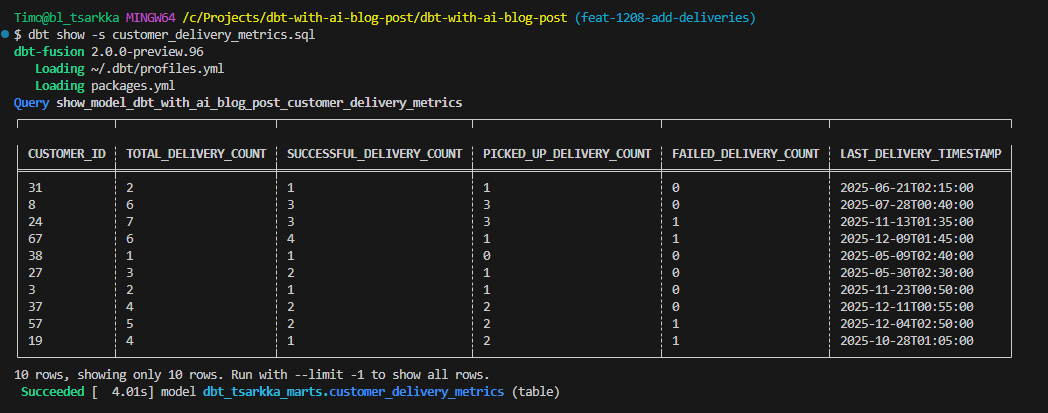Click the CUSTOMER_ID column header
Screen dimensions: 1048x413
67,154
